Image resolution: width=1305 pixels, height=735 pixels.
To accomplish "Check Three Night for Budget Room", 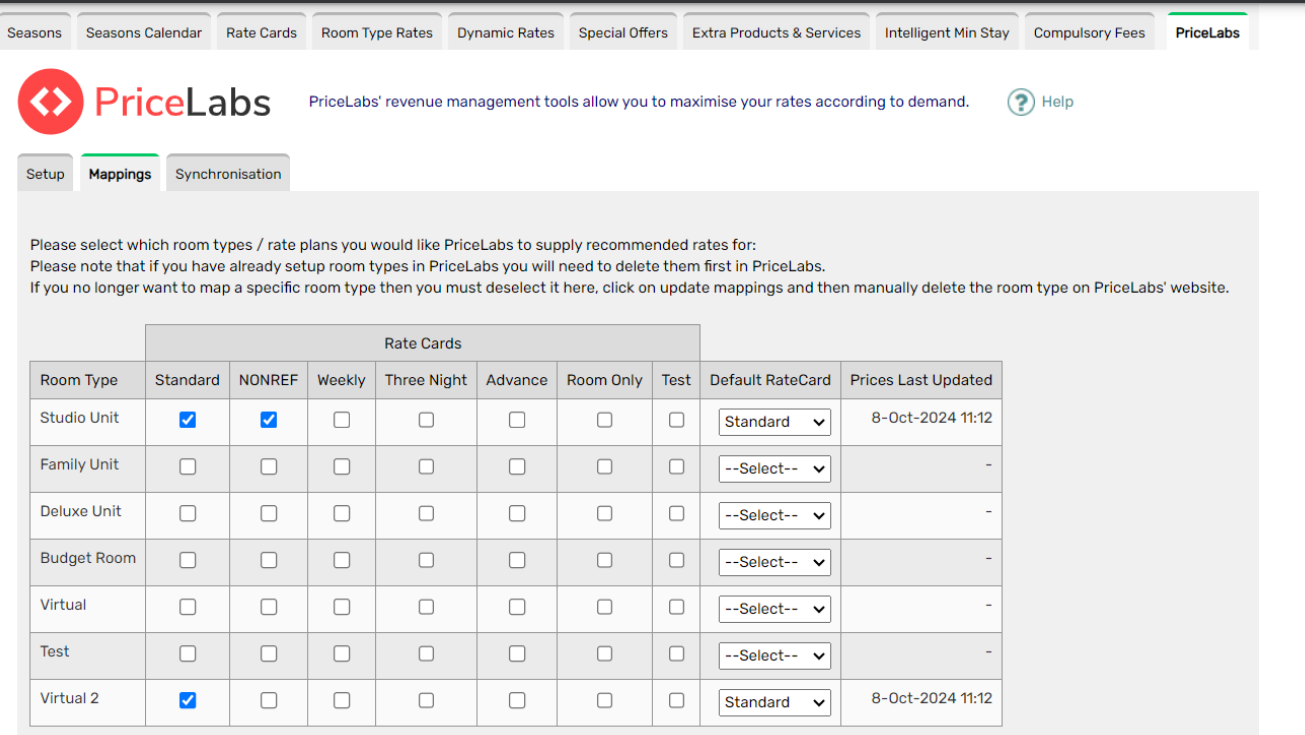I will coord(426,561).
